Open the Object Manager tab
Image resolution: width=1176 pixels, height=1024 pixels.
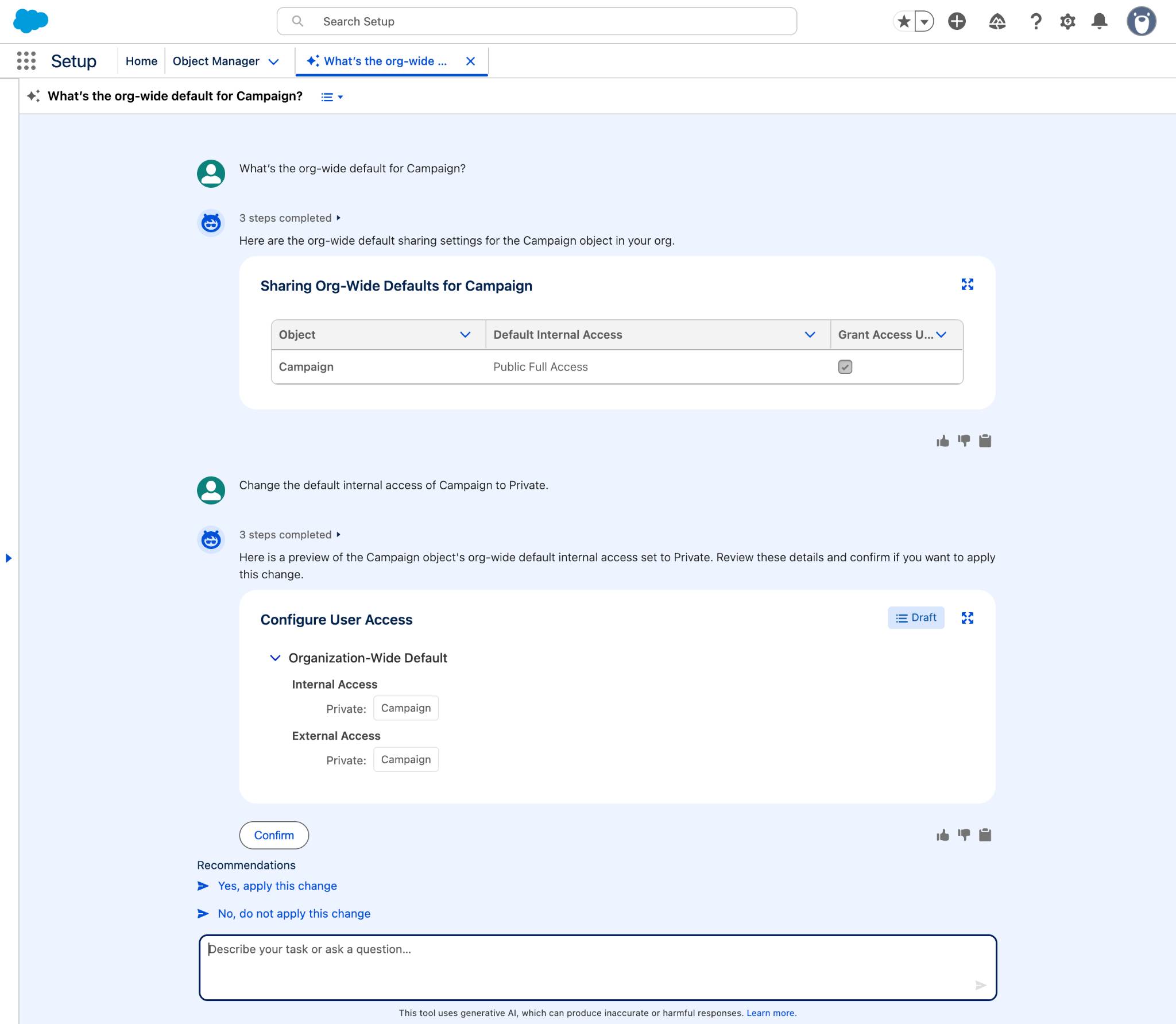216,61
